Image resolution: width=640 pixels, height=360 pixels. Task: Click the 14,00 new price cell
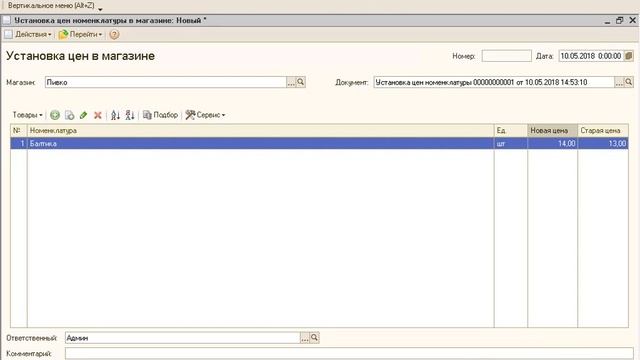point(553,144)
